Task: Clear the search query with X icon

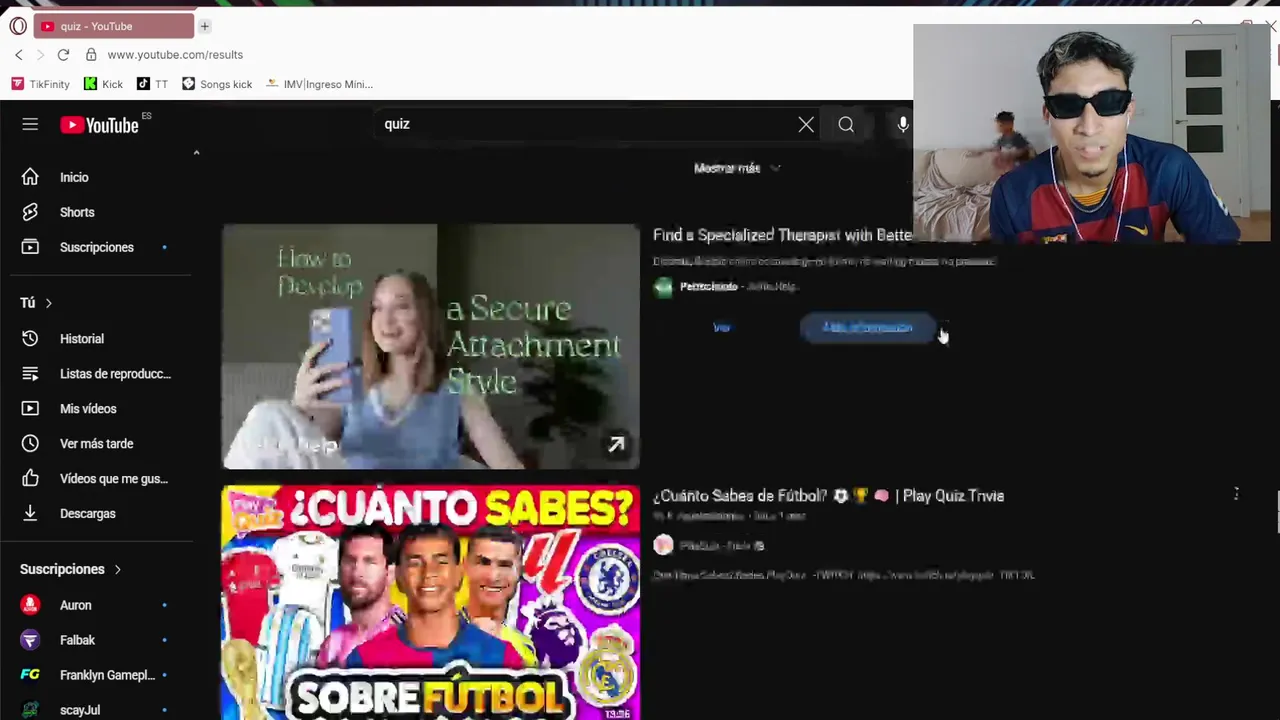Action: click(x=806, y=124)
